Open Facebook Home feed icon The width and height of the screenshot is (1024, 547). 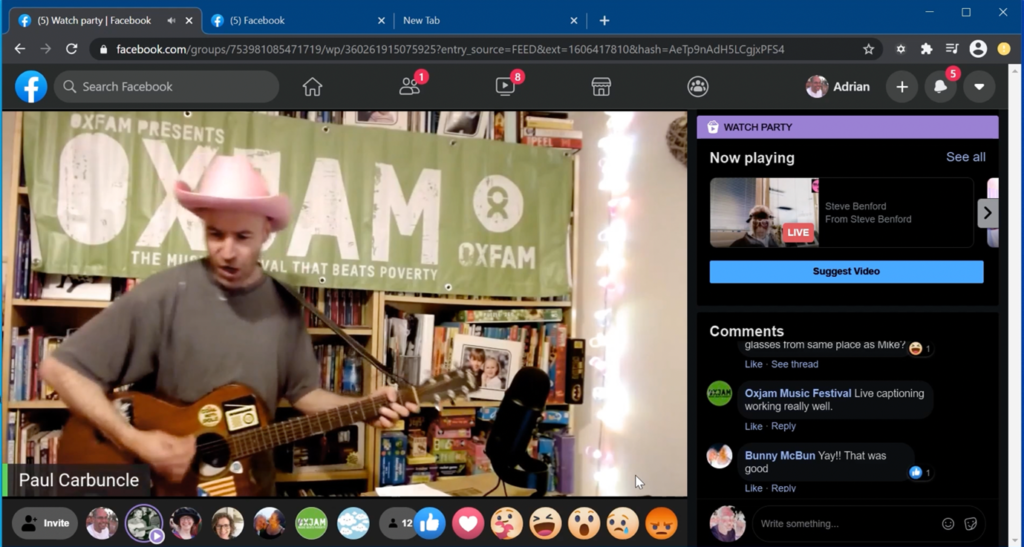(312, 87)
